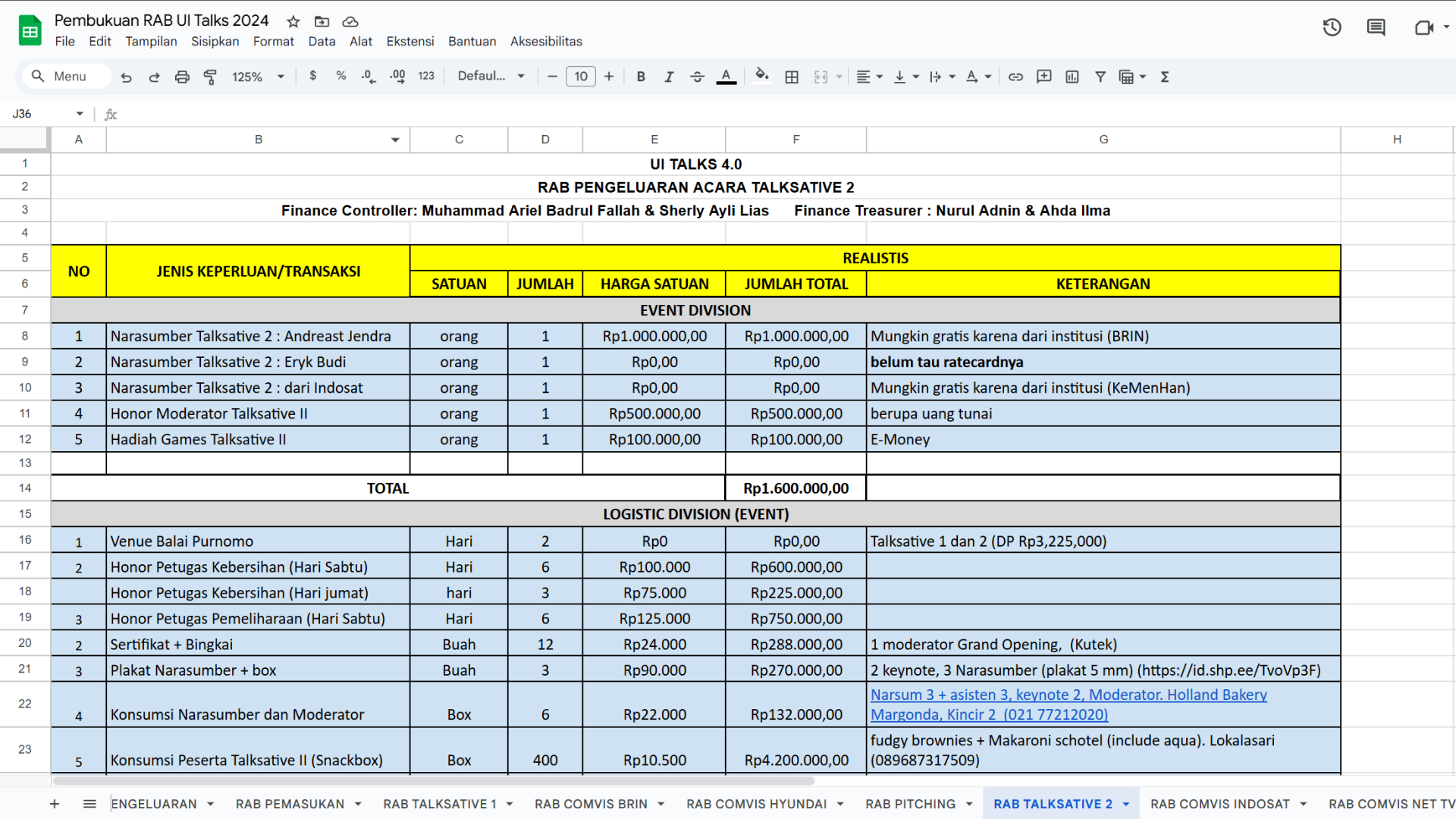The image size is (1456, 819).
Task: Undo the last action
Action: point(126,77)
